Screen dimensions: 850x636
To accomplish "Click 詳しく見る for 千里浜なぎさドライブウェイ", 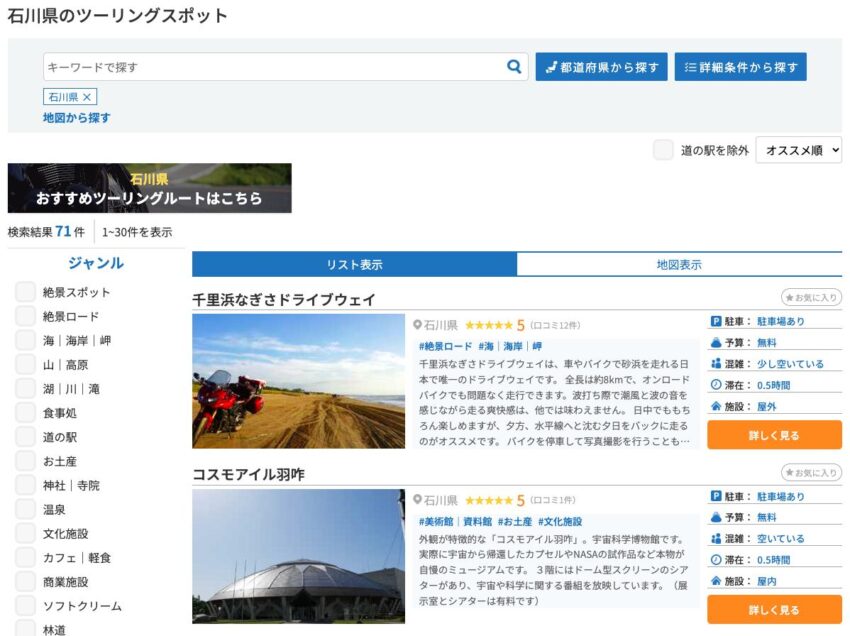I will pos(774,435).
